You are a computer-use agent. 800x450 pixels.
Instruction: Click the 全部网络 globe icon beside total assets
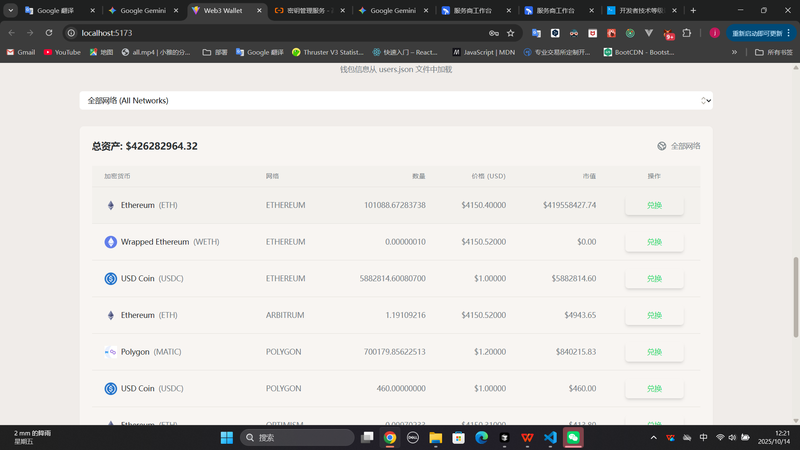pyautogui.click(x=662, y=146)
